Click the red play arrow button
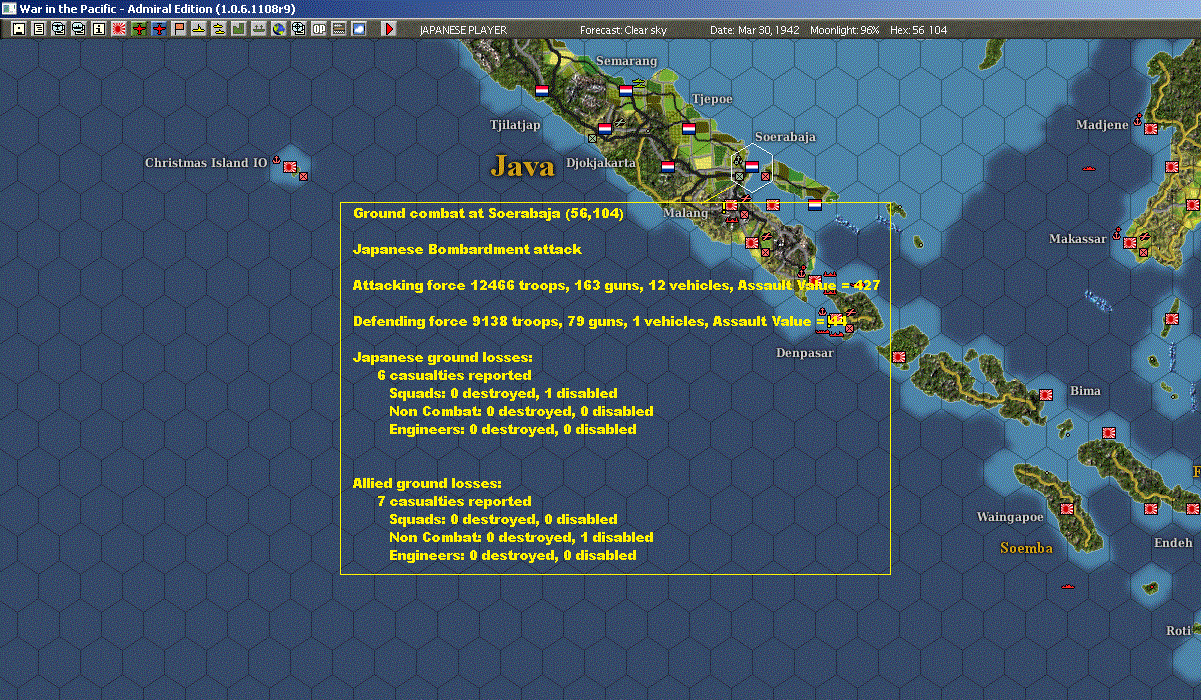Viewport: 1201px width, 700px height. pyautogui.click(x=389, y=29)
